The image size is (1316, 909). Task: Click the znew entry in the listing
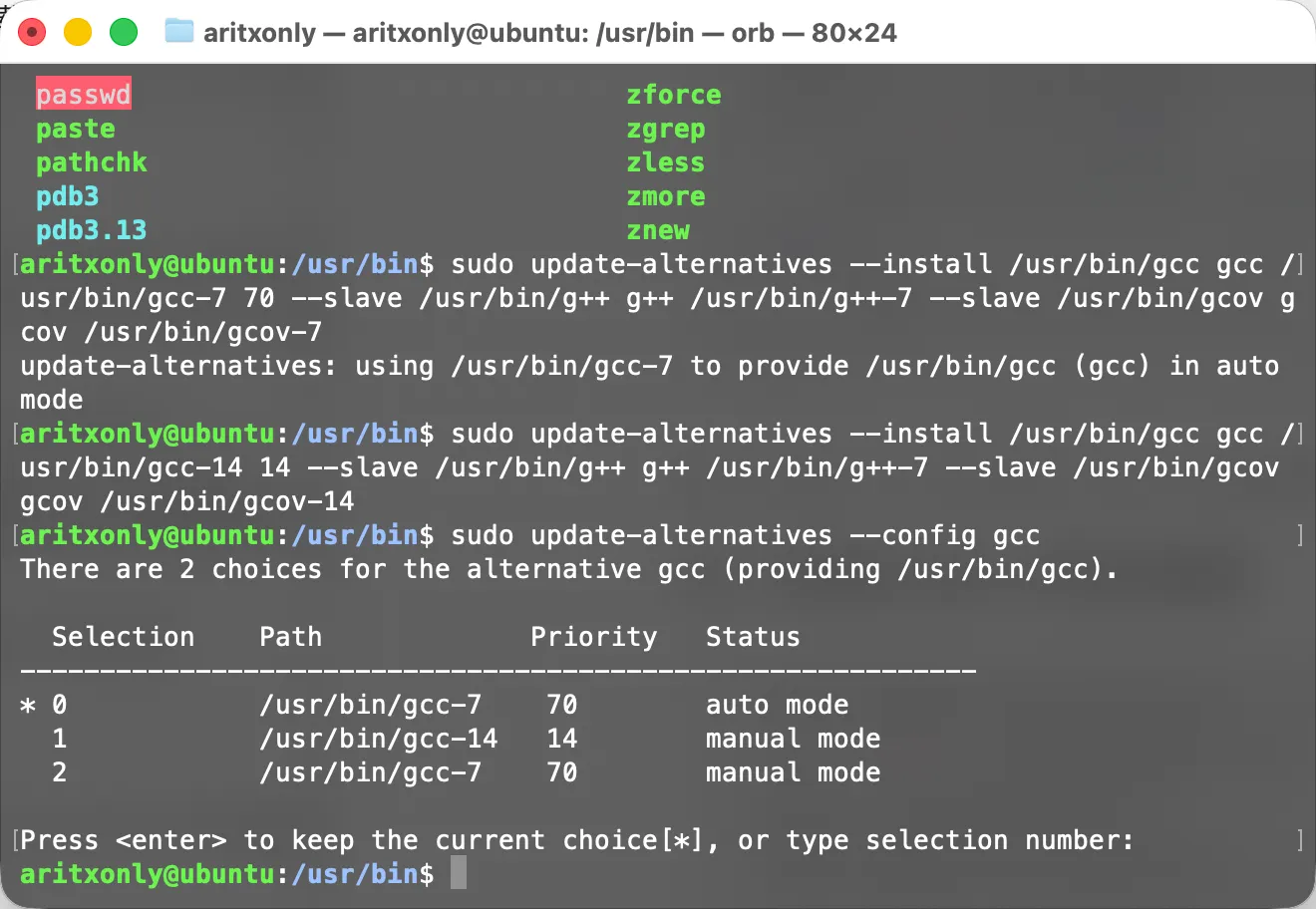coord(658,230)
